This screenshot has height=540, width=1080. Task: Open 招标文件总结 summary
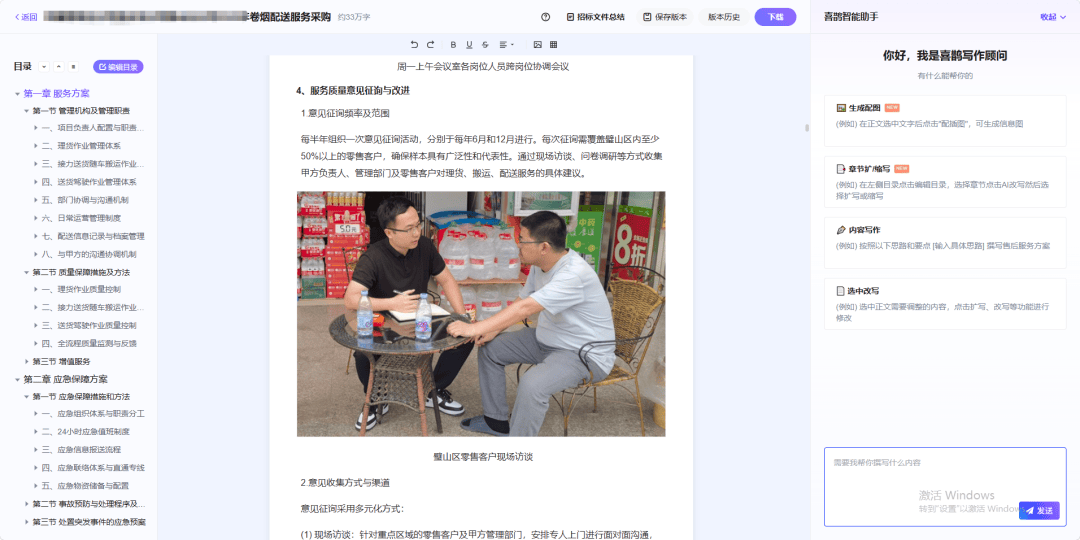595,17
